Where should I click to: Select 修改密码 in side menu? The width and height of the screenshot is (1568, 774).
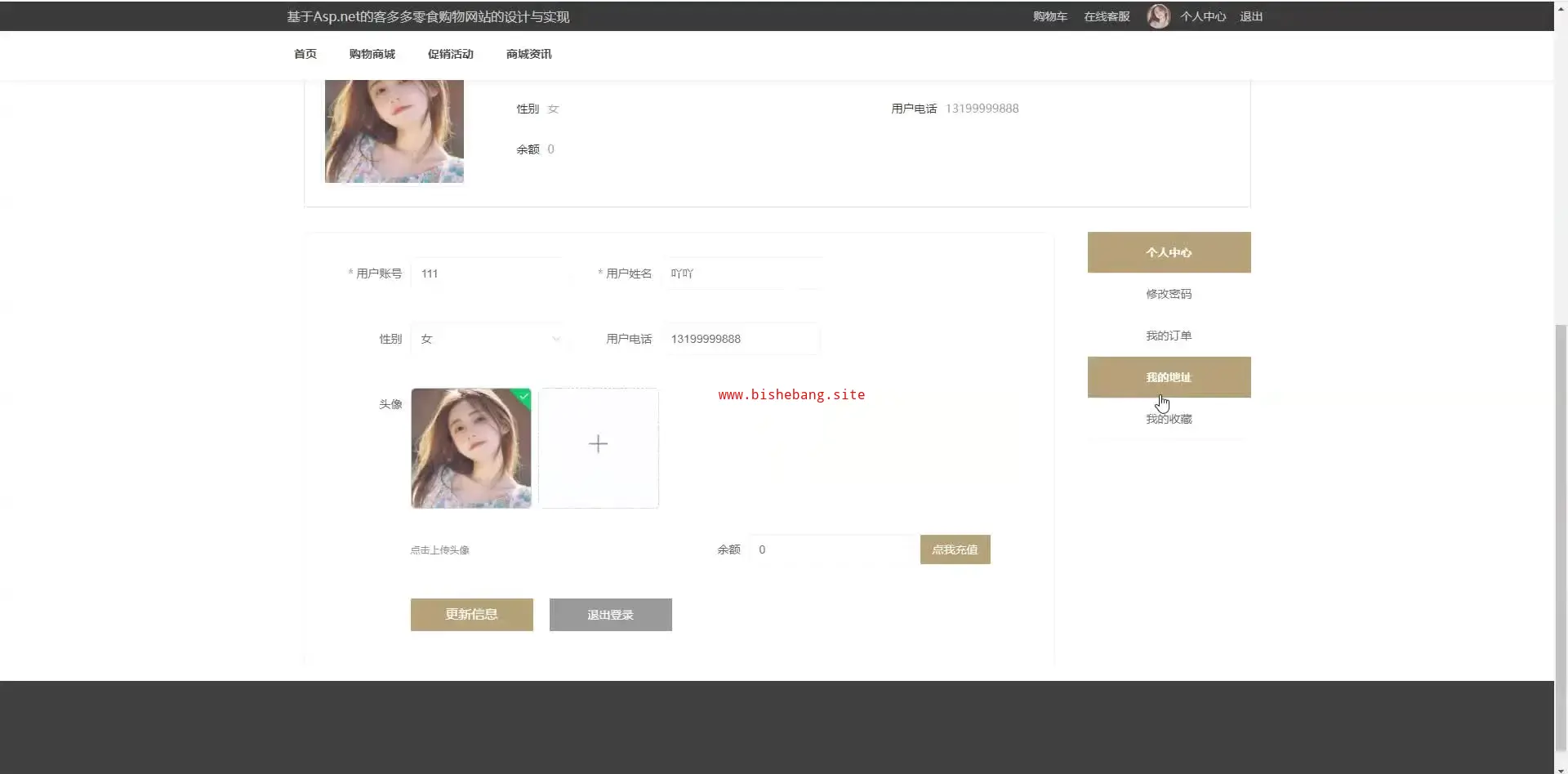pyautogui.click(x=1169, y=294)
